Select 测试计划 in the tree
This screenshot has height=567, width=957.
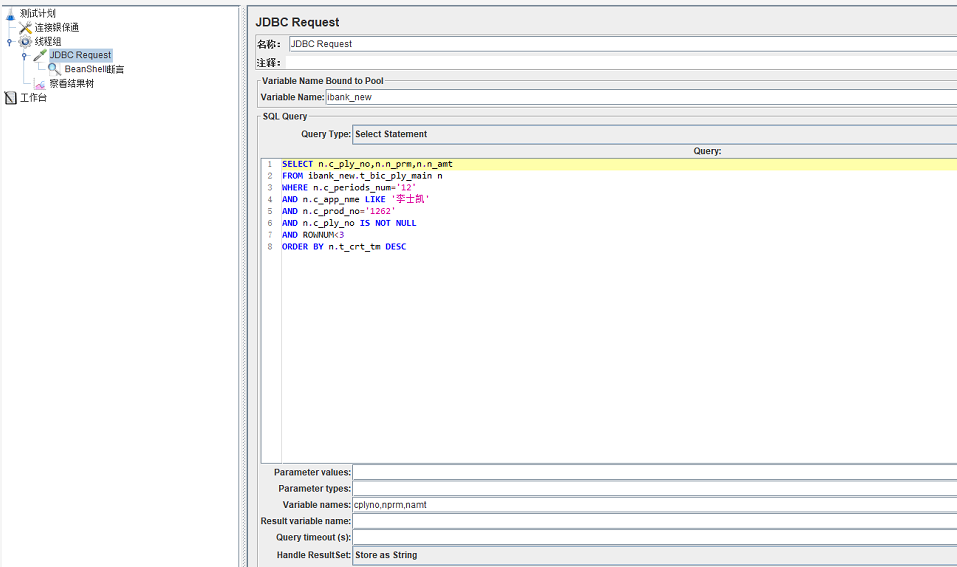point(37,13)
